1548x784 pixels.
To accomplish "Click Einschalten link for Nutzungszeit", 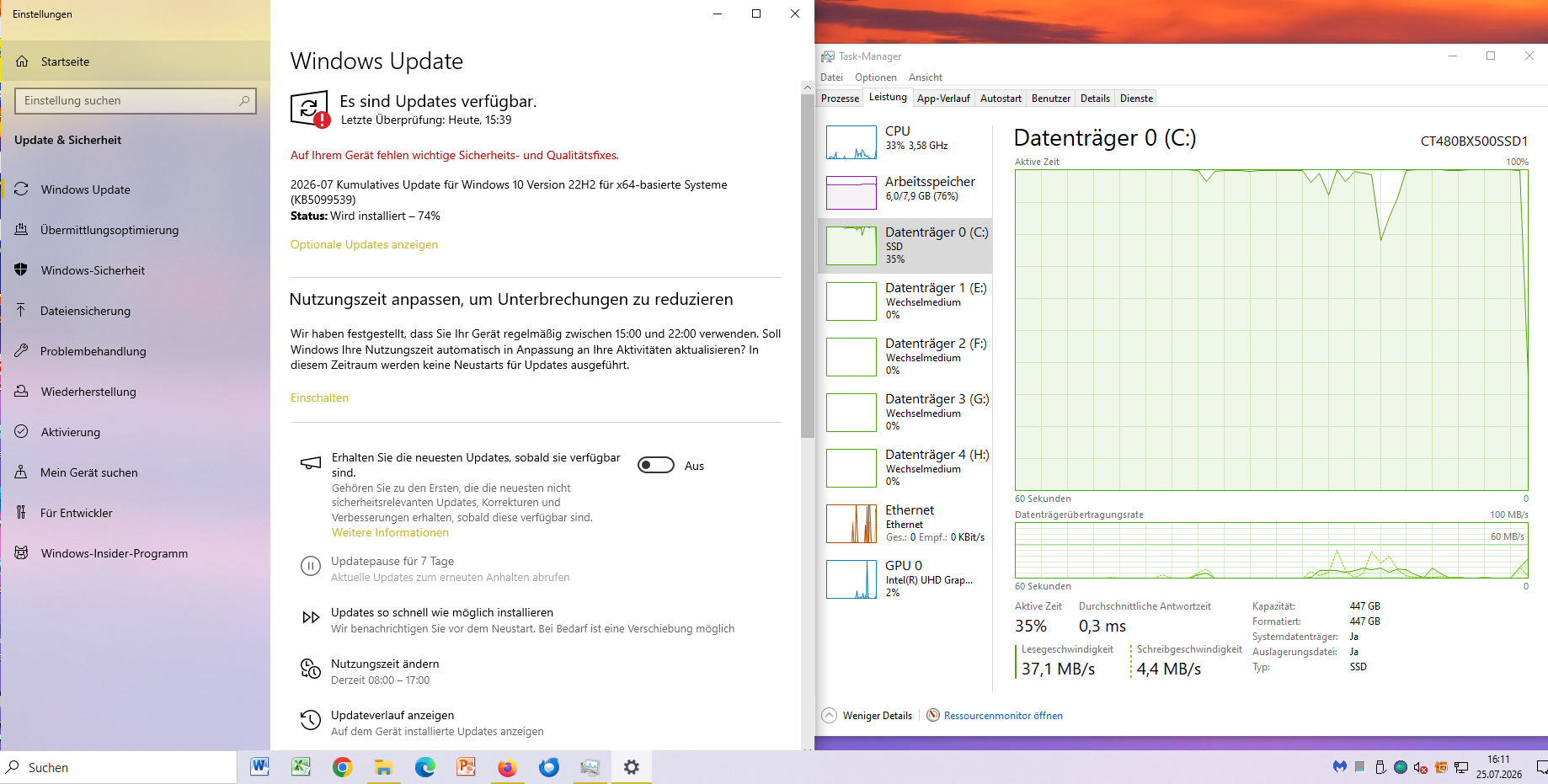I will pos(319,398).
